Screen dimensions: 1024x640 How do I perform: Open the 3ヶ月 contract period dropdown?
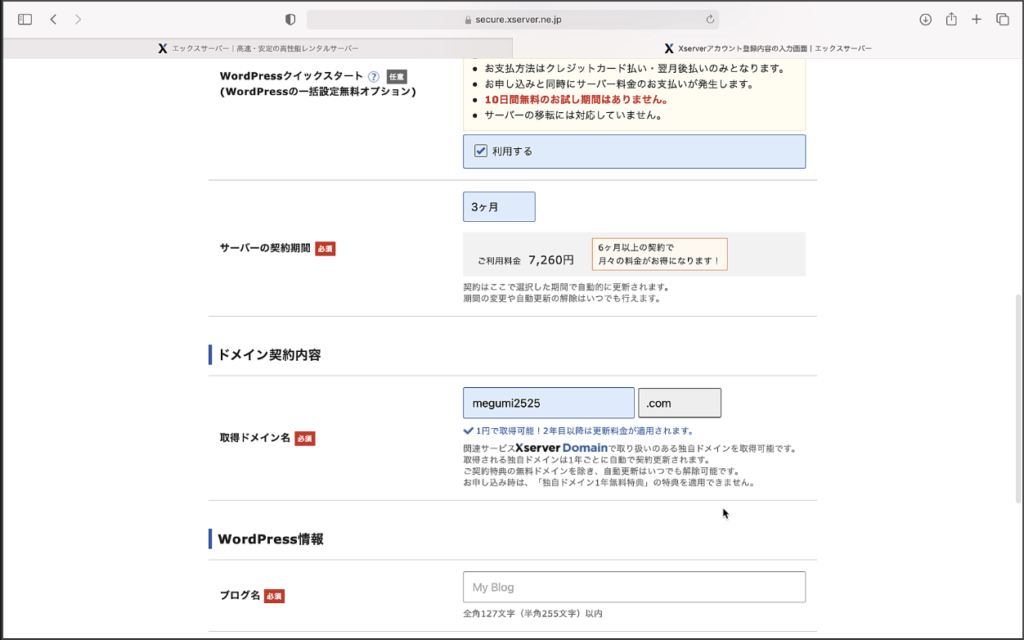(499, 206)
